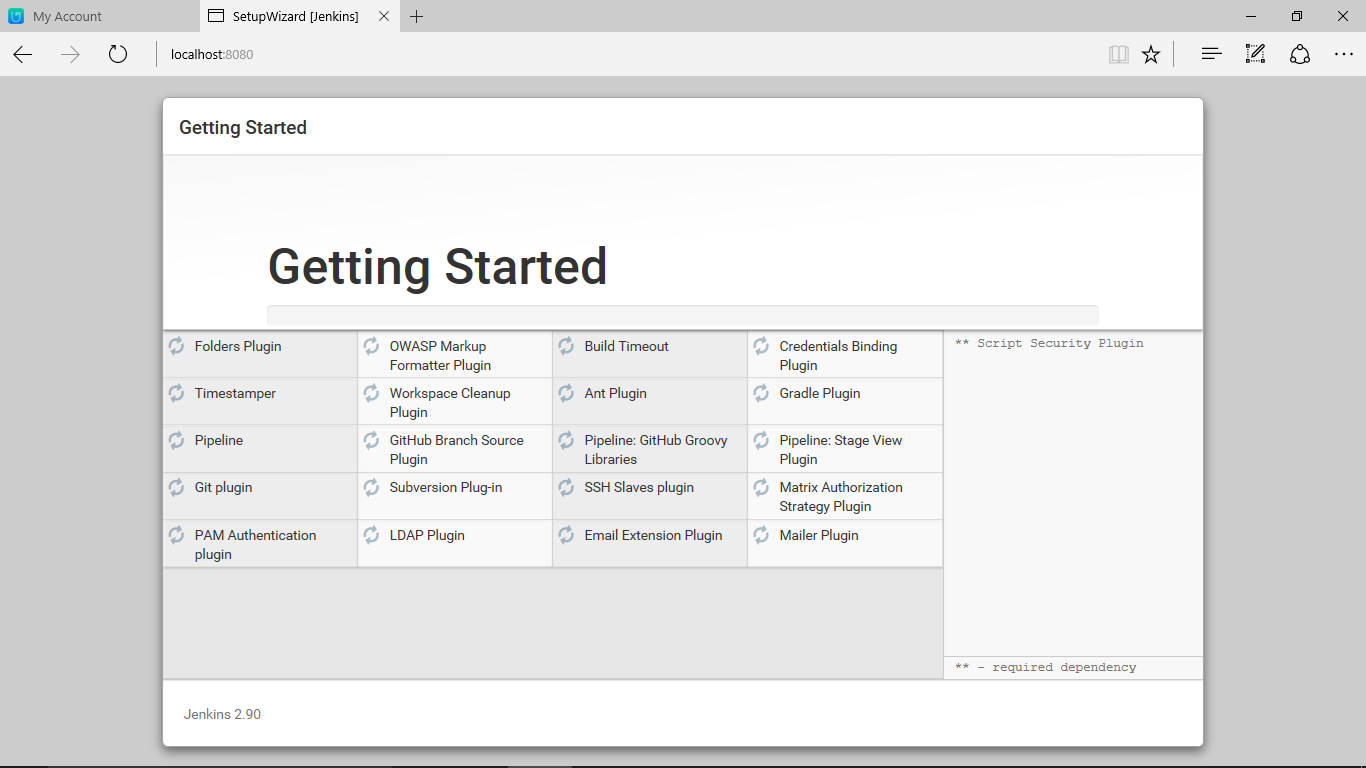The width and height of the screenshot is (1366, 768).
Task: Click the spinner beside Mailer Plugin
Action: [761, 535]
